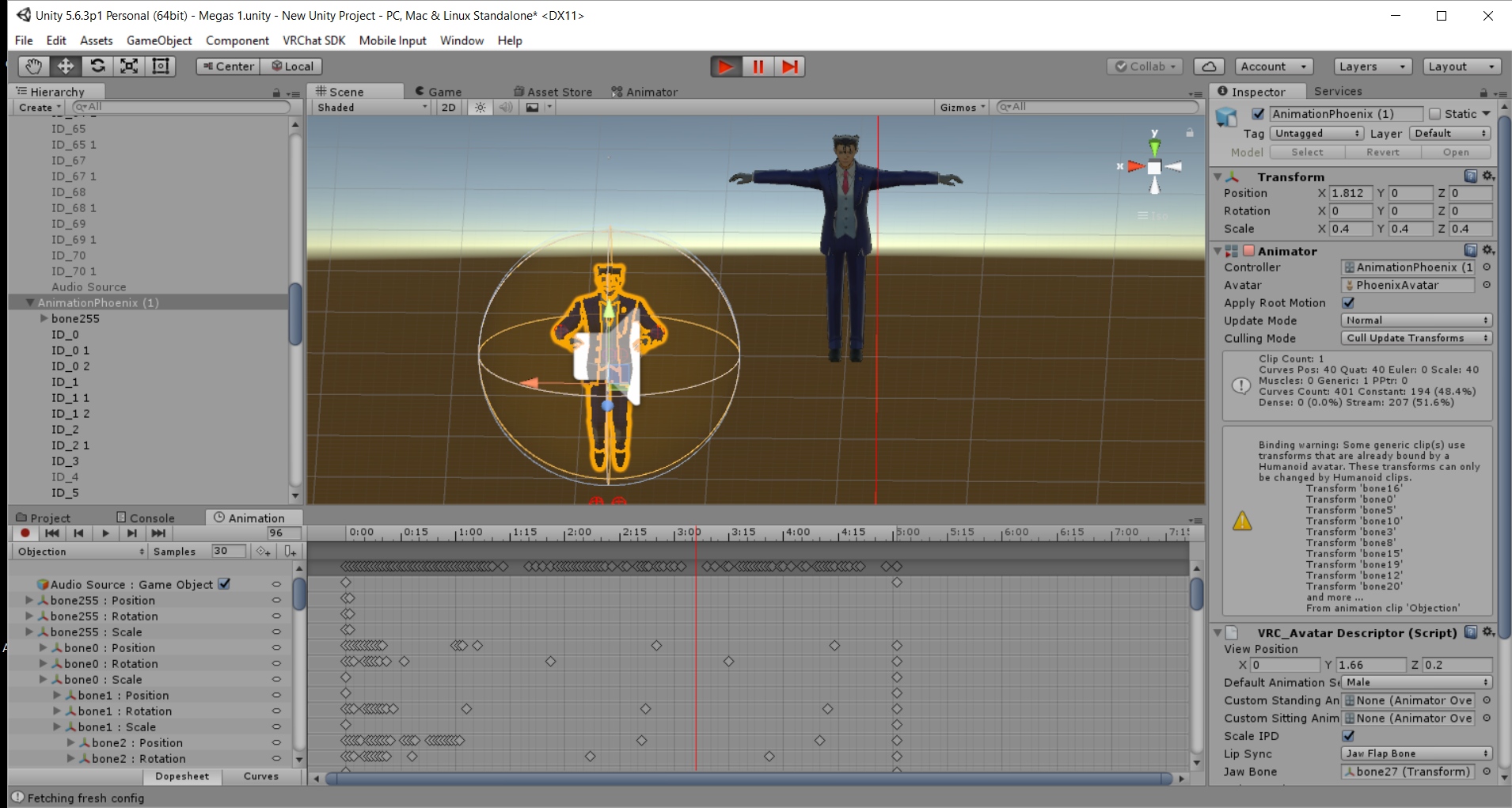
Task: Click the Samples value field
Action: coord(228,552)
